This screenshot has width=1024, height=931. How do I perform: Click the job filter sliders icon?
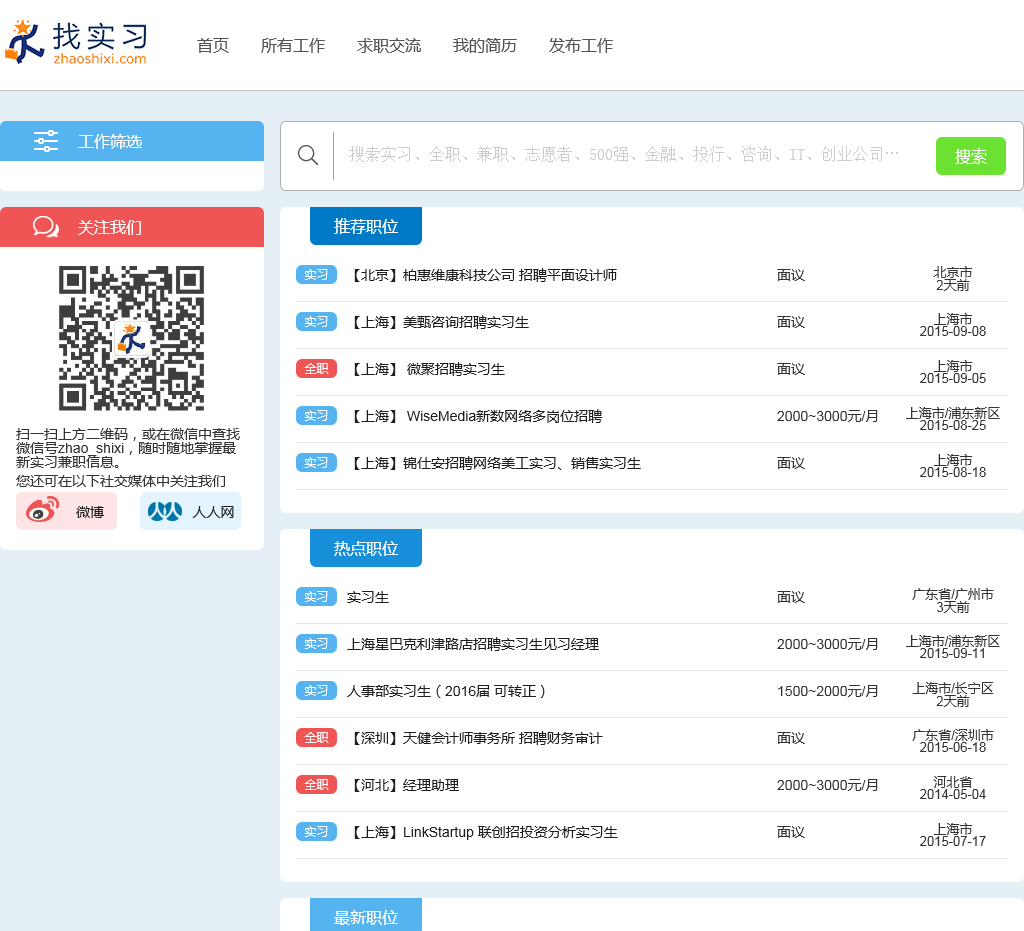pyautogui.click(x=46, y=141)
